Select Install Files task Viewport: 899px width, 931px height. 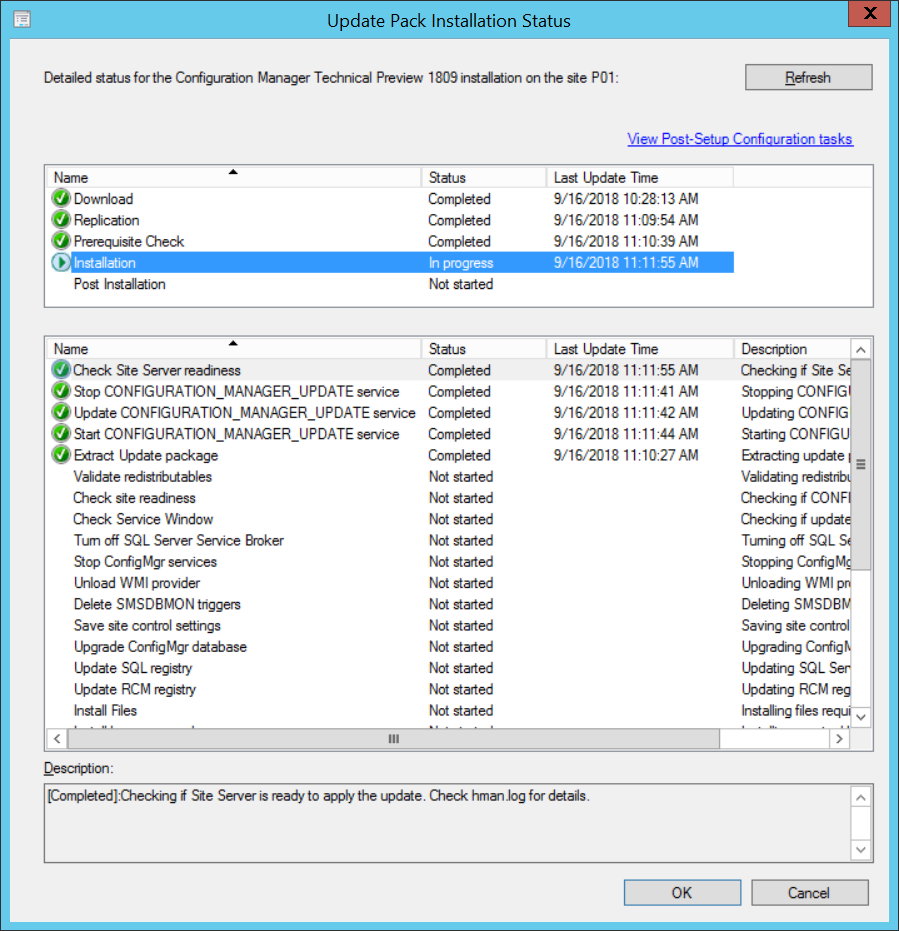click(x=448, y=711)
